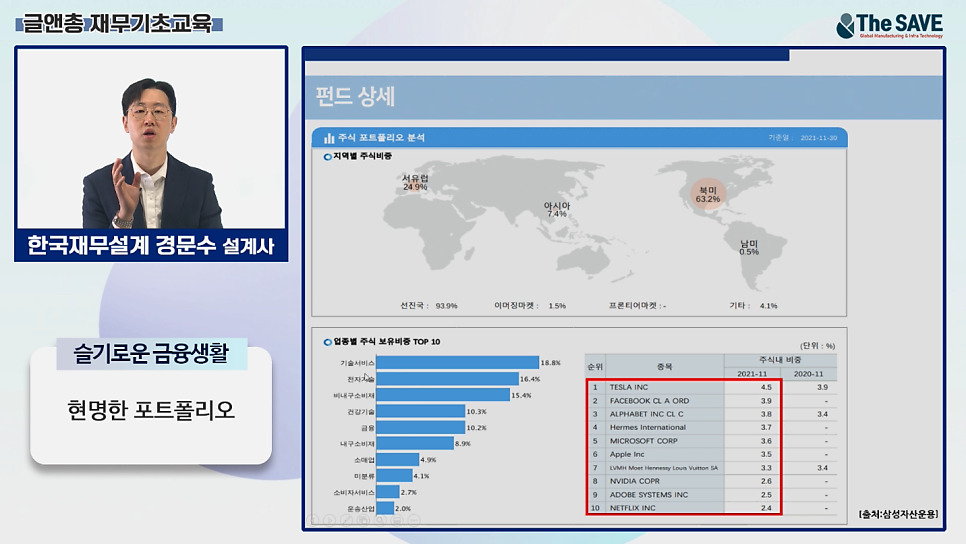Click the Apple Inc table row

[x=711, y=454]
